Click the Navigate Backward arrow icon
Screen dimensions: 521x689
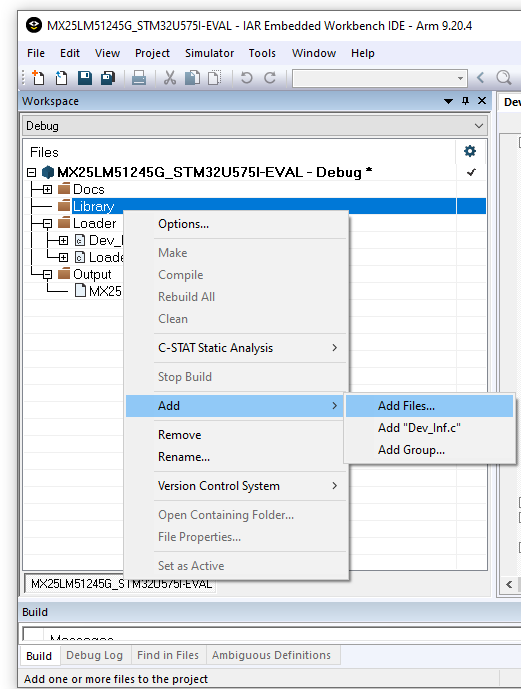coord(480,78)
